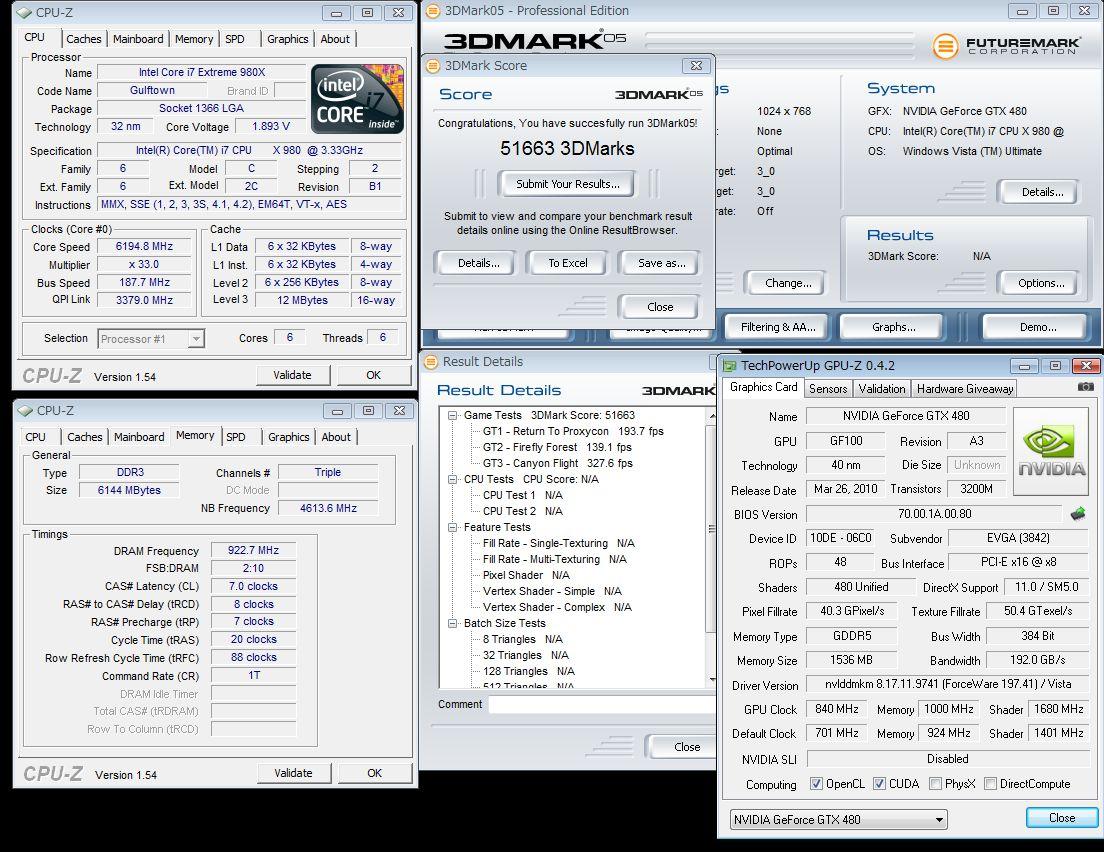The height and width of the screenshot is (852, 1104).
Task: Open Mainboard tab in top CPU-Z window
Action: (138, 39)
